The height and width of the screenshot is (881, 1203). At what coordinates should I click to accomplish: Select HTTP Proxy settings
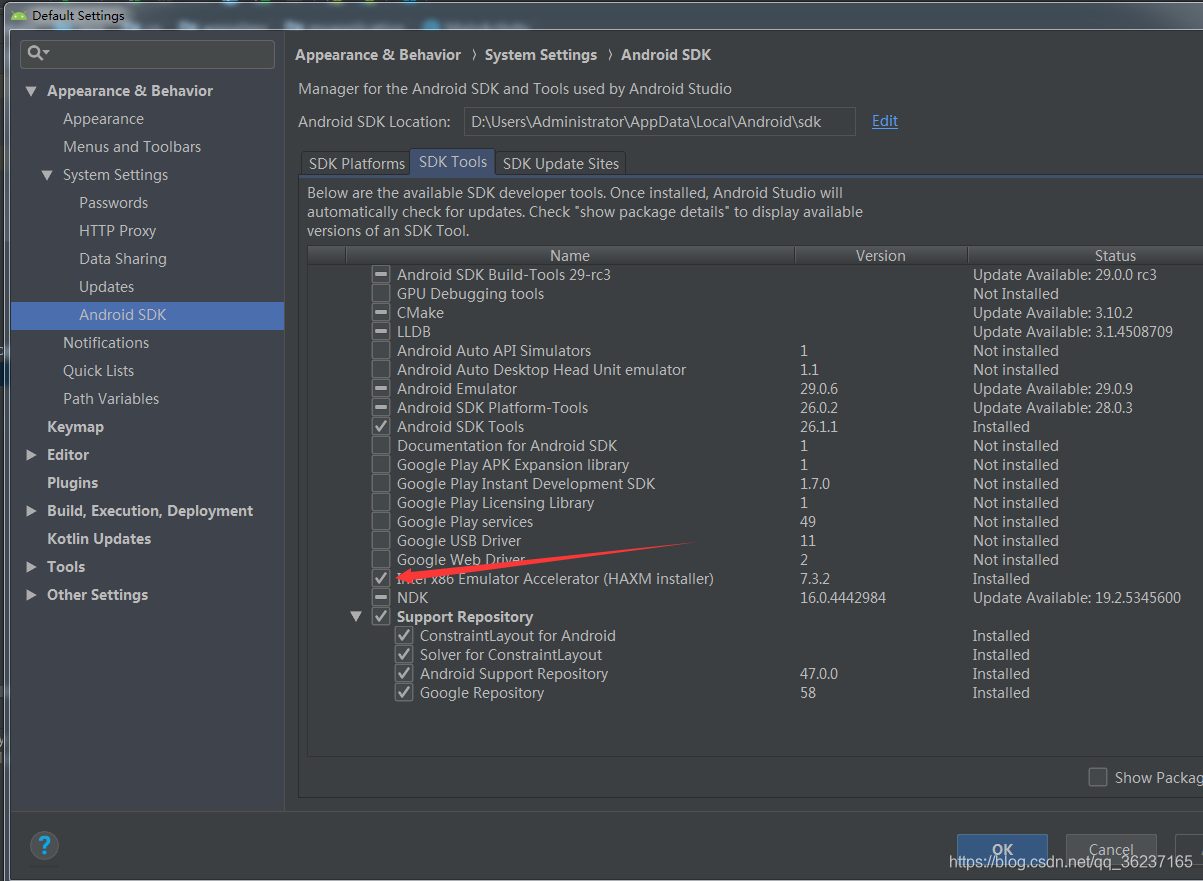pos(118,231)
